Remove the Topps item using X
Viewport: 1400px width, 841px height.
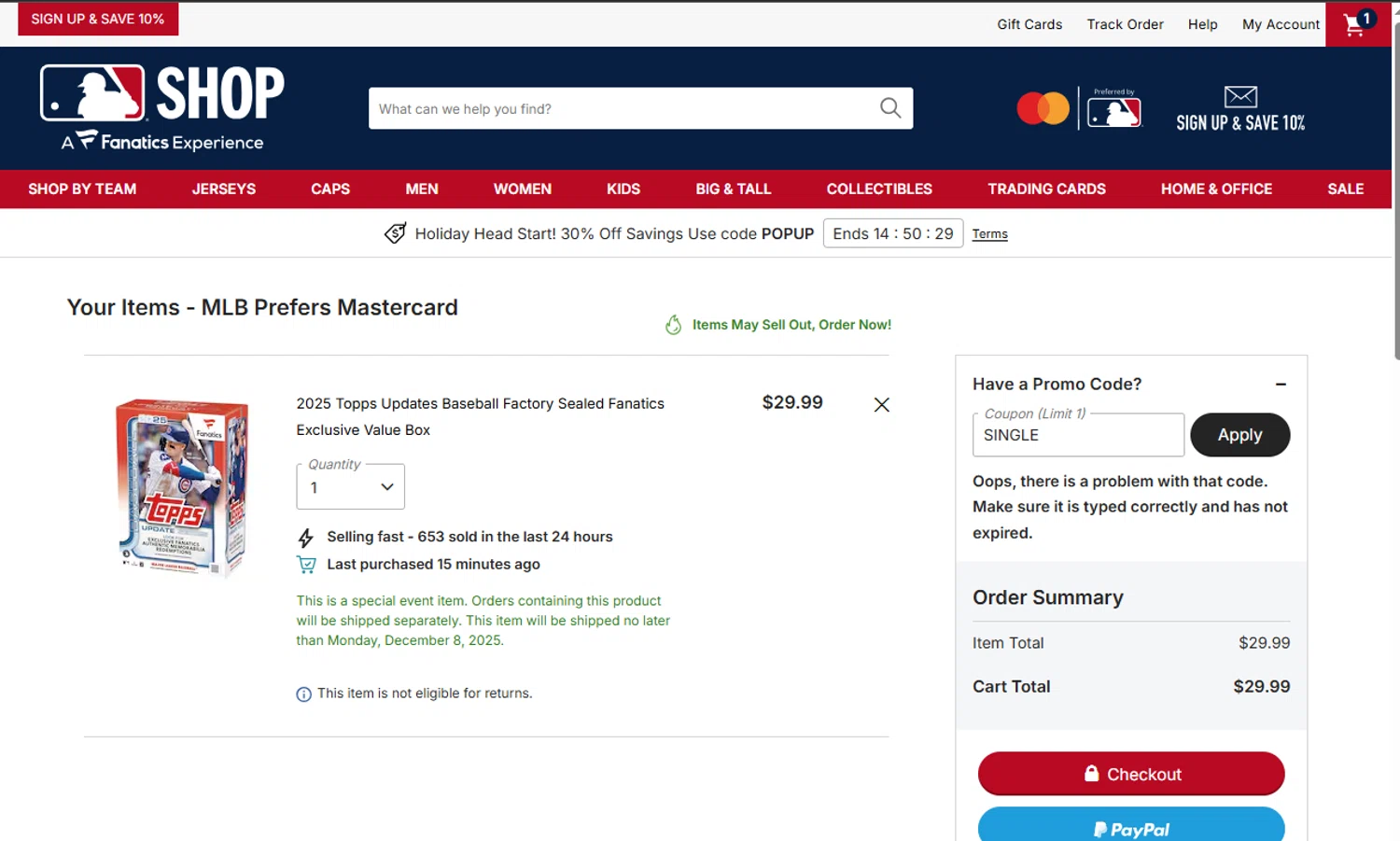[x=881, y=405]
